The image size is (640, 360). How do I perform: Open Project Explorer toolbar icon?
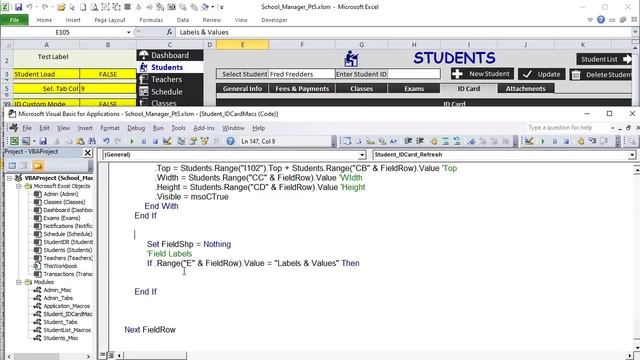coord(181,141)
